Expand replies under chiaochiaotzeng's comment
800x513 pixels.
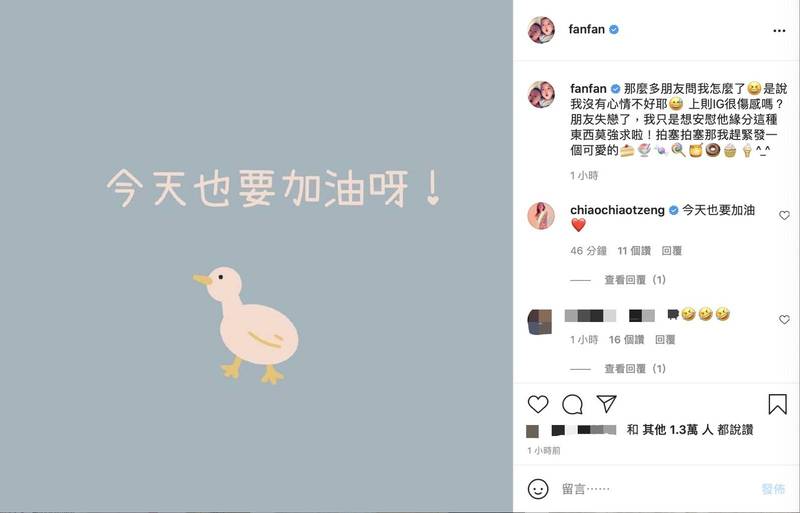635,280
